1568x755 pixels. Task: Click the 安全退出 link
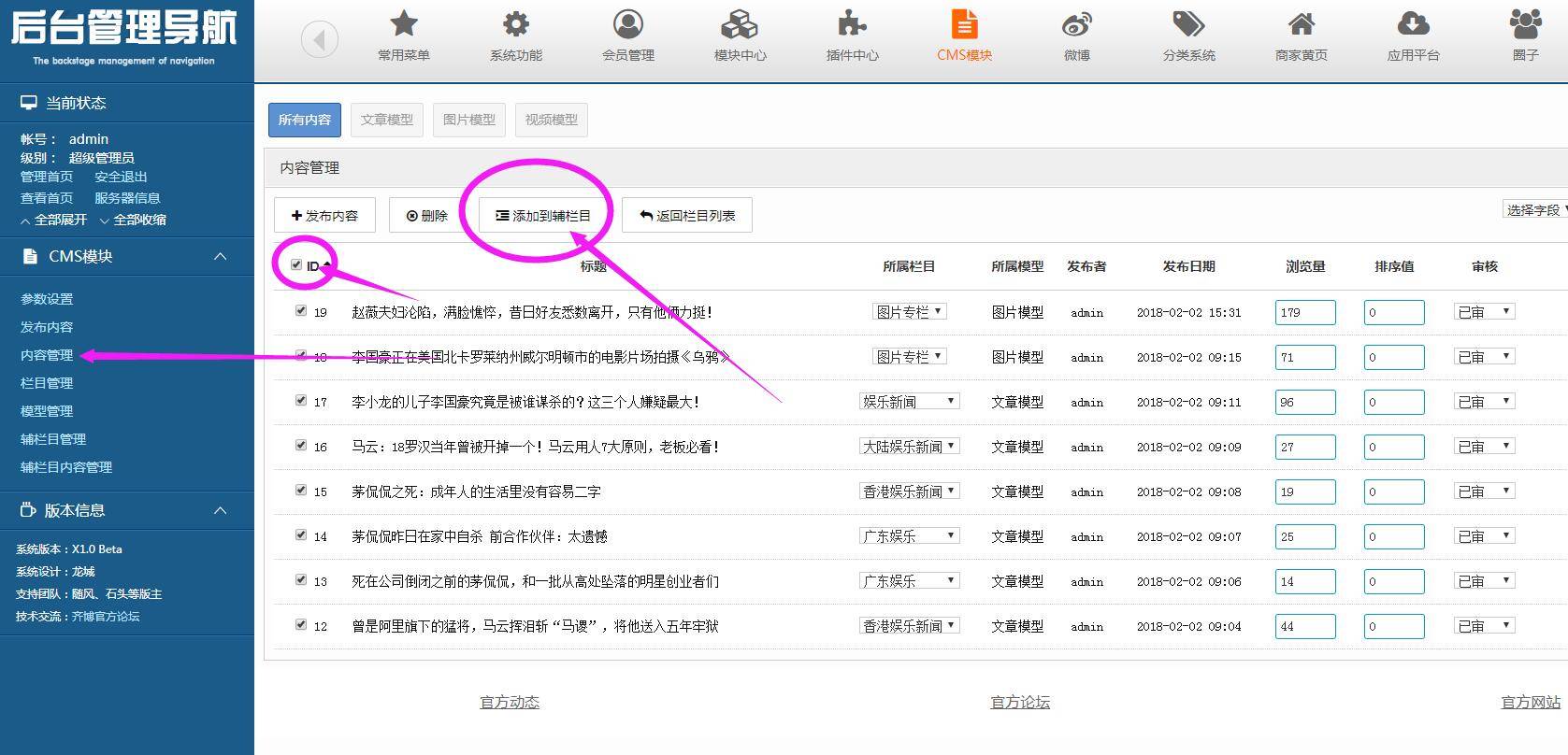point(121,177)
